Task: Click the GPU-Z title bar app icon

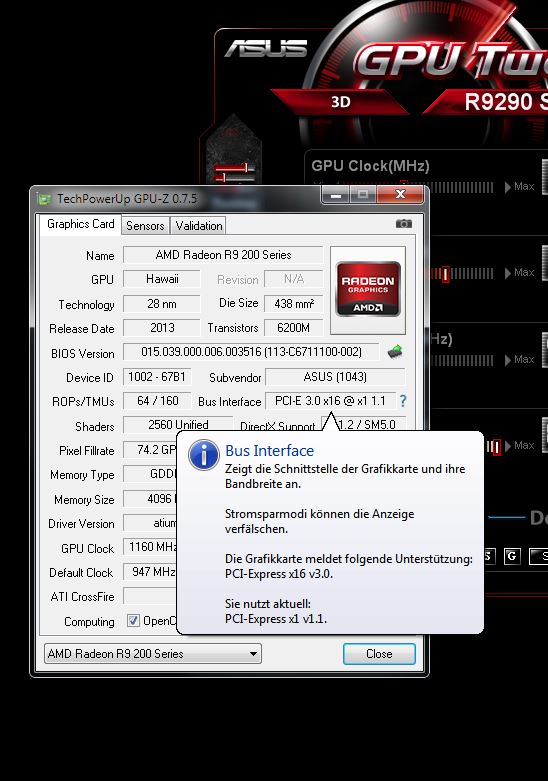Action: tap(44, 199)
